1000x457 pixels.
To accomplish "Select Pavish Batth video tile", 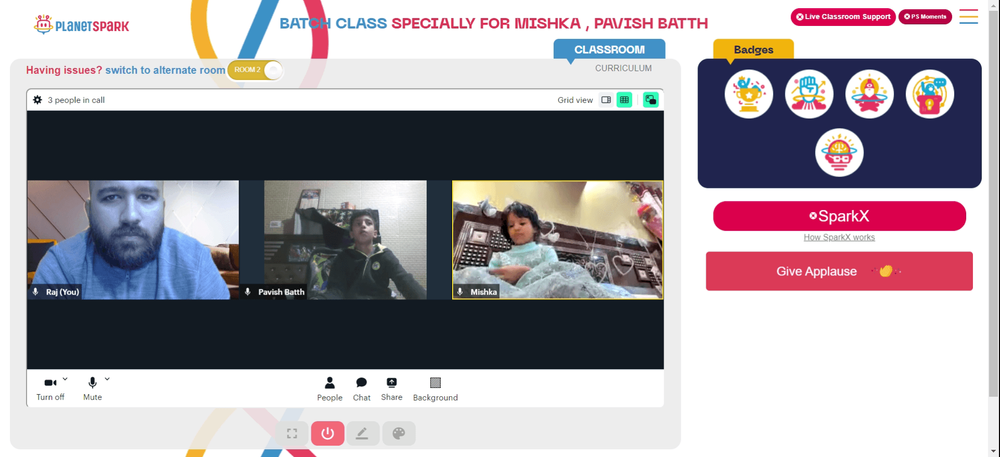I will [x=345, y=240].
